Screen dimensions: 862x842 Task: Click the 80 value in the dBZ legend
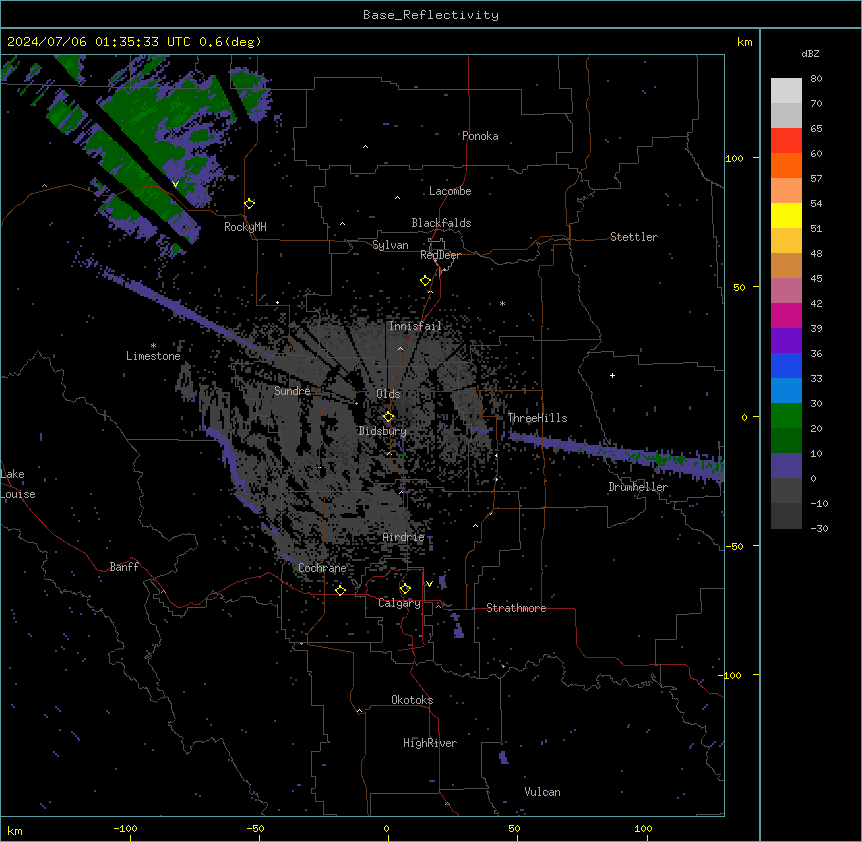click(x=816, y=79)
